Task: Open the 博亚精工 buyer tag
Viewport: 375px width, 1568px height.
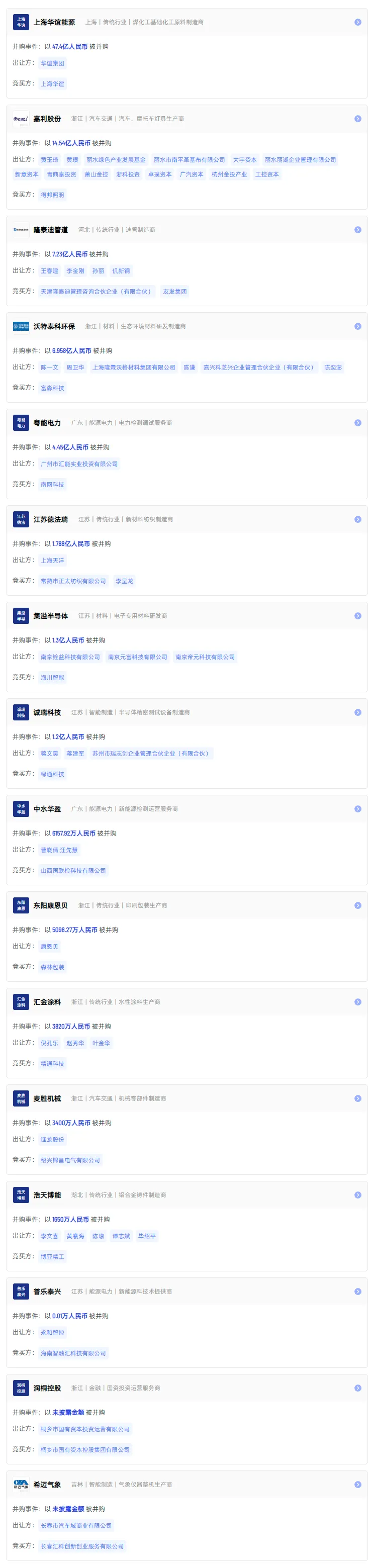Action: tap(52, 1257)
